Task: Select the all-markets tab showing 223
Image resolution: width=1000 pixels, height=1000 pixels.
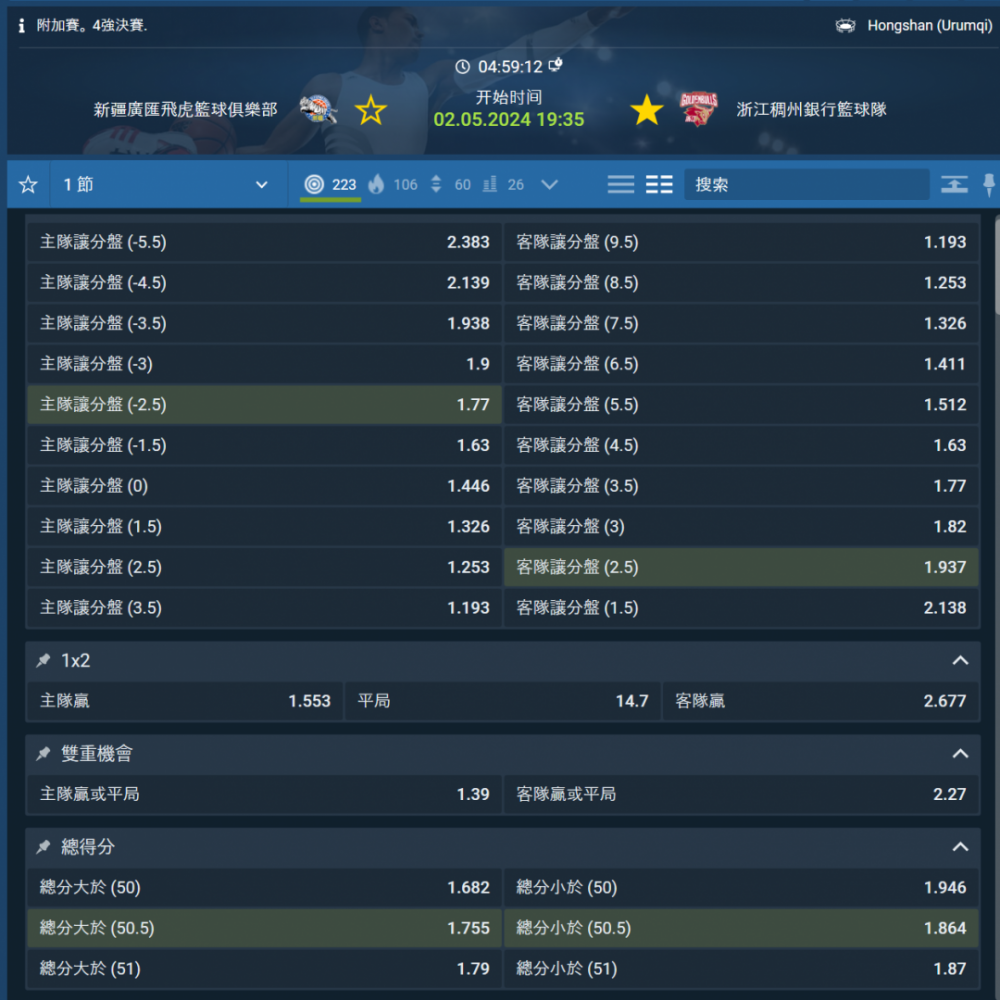Action: tap(330, 185)
